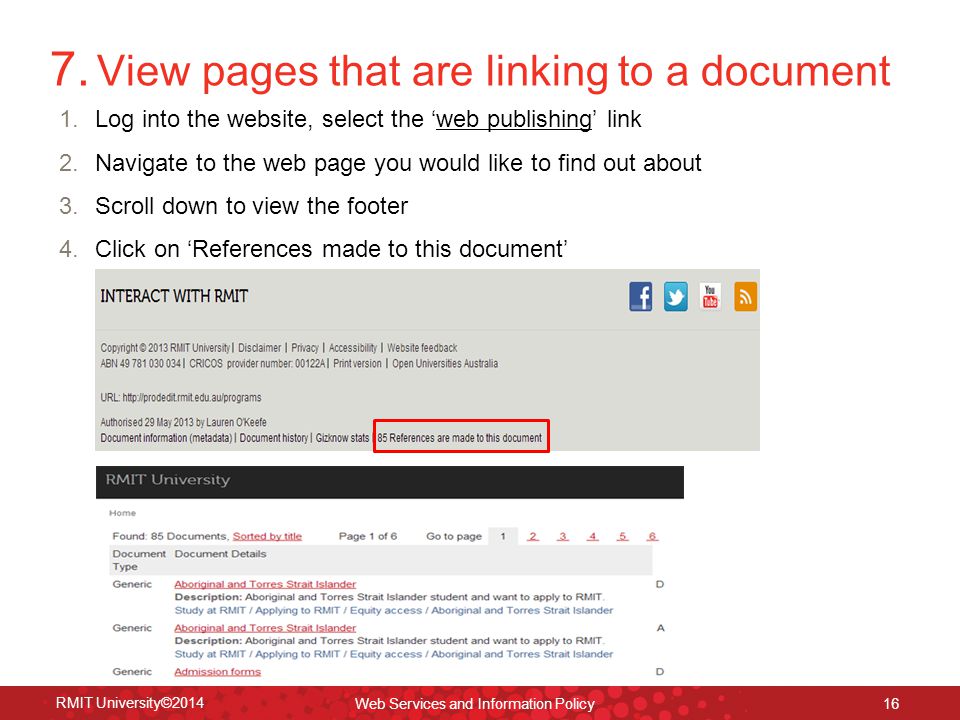Open the Print version link
960x720 pixels.
tap(357, 363)
